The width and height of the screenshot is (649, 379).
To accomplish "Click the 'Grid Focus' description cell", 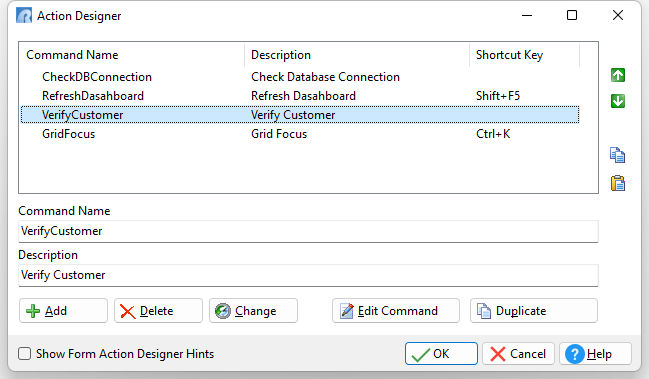I will 279,134.
